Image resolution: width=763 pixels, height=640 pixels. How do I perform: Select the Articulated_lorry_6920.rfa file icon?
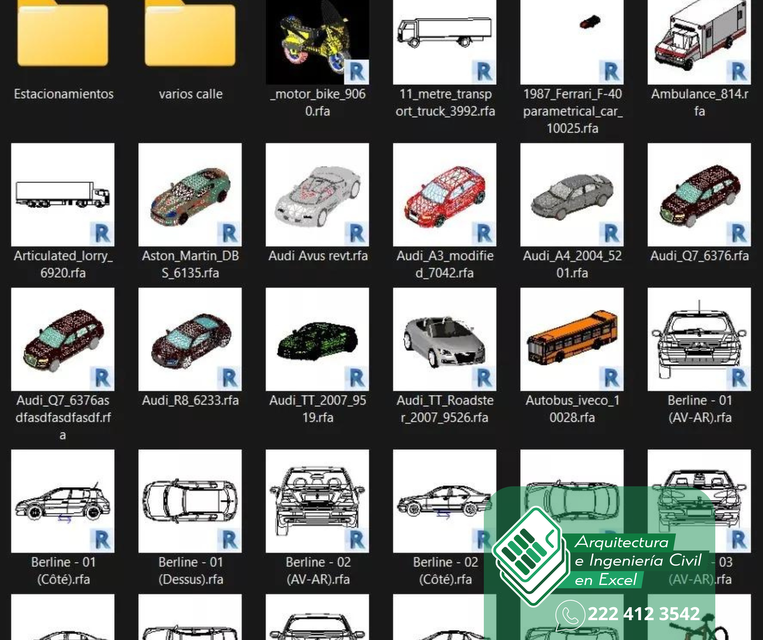[63, 195]
